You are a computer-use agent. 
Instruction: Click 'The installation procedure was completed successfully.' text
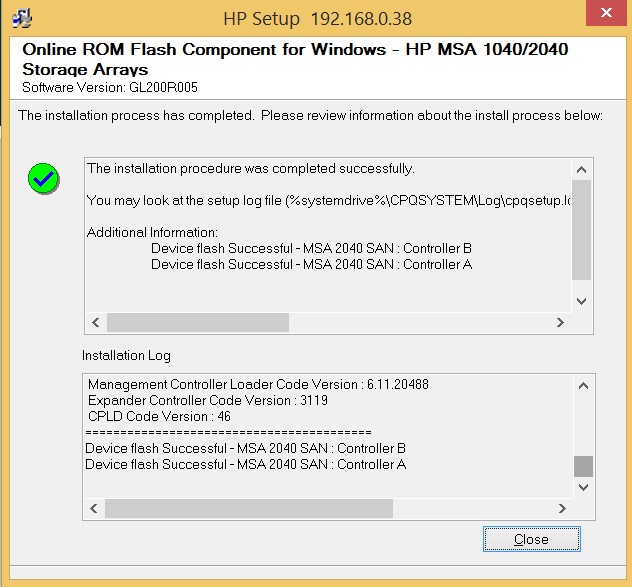pyautogui.click(x=251, y=169)
